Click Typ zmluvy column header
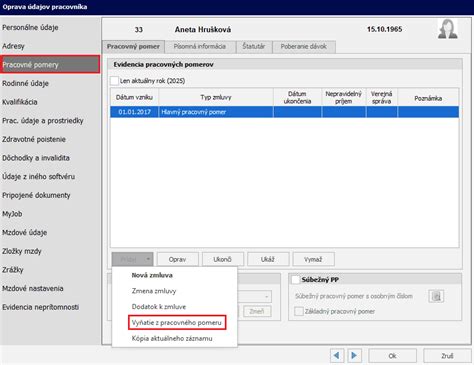The width and height of the screenshot is (474, 365). point(216,97)
